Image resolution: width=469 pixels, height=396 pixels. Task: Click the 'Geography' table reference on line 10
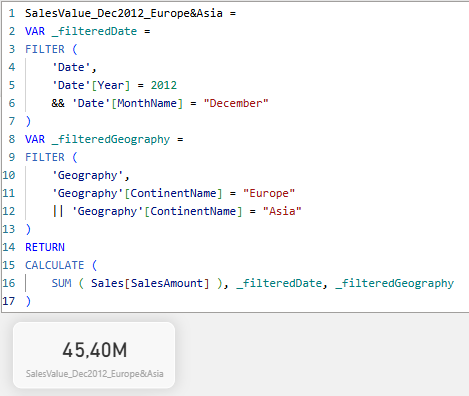coord(88,175)
